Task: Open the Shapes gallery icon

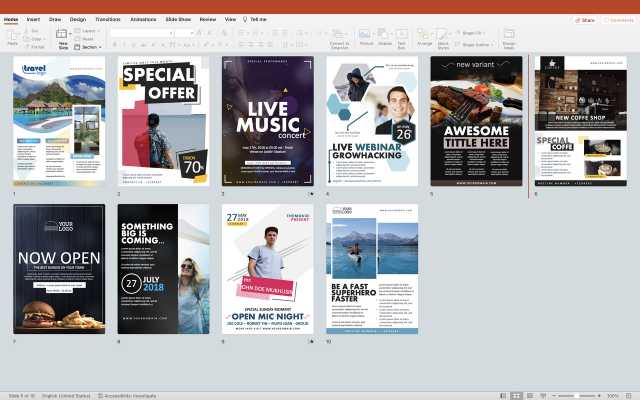Action: point(384,36)
